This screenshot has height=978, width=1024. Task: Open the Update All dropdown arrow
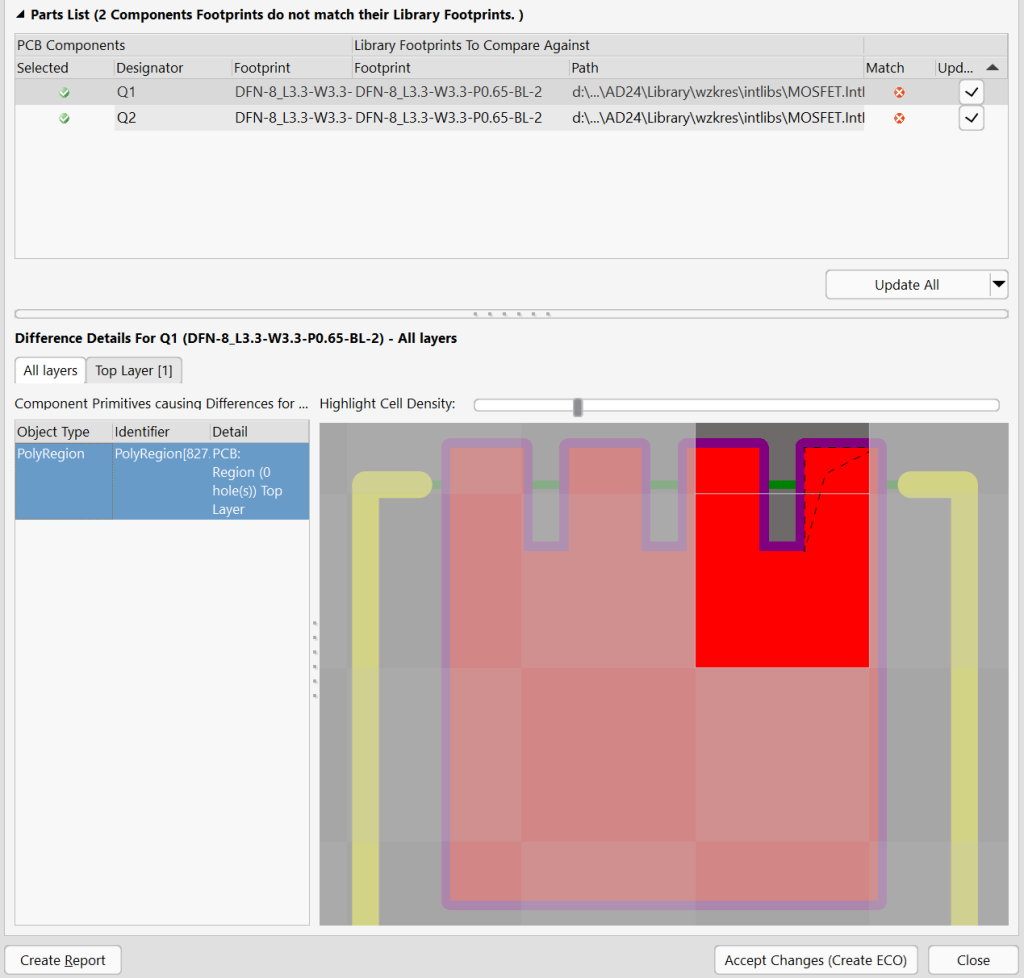point(998,285)
